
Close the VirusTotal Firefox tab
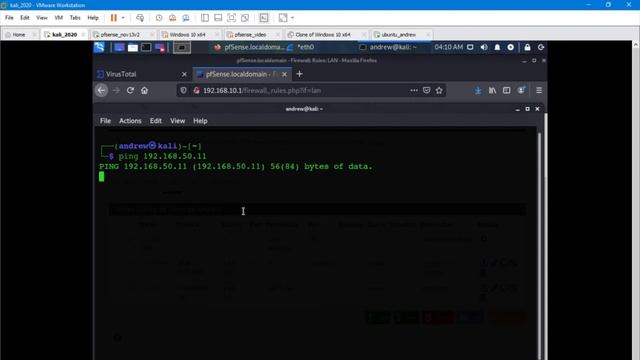point(184,74)
